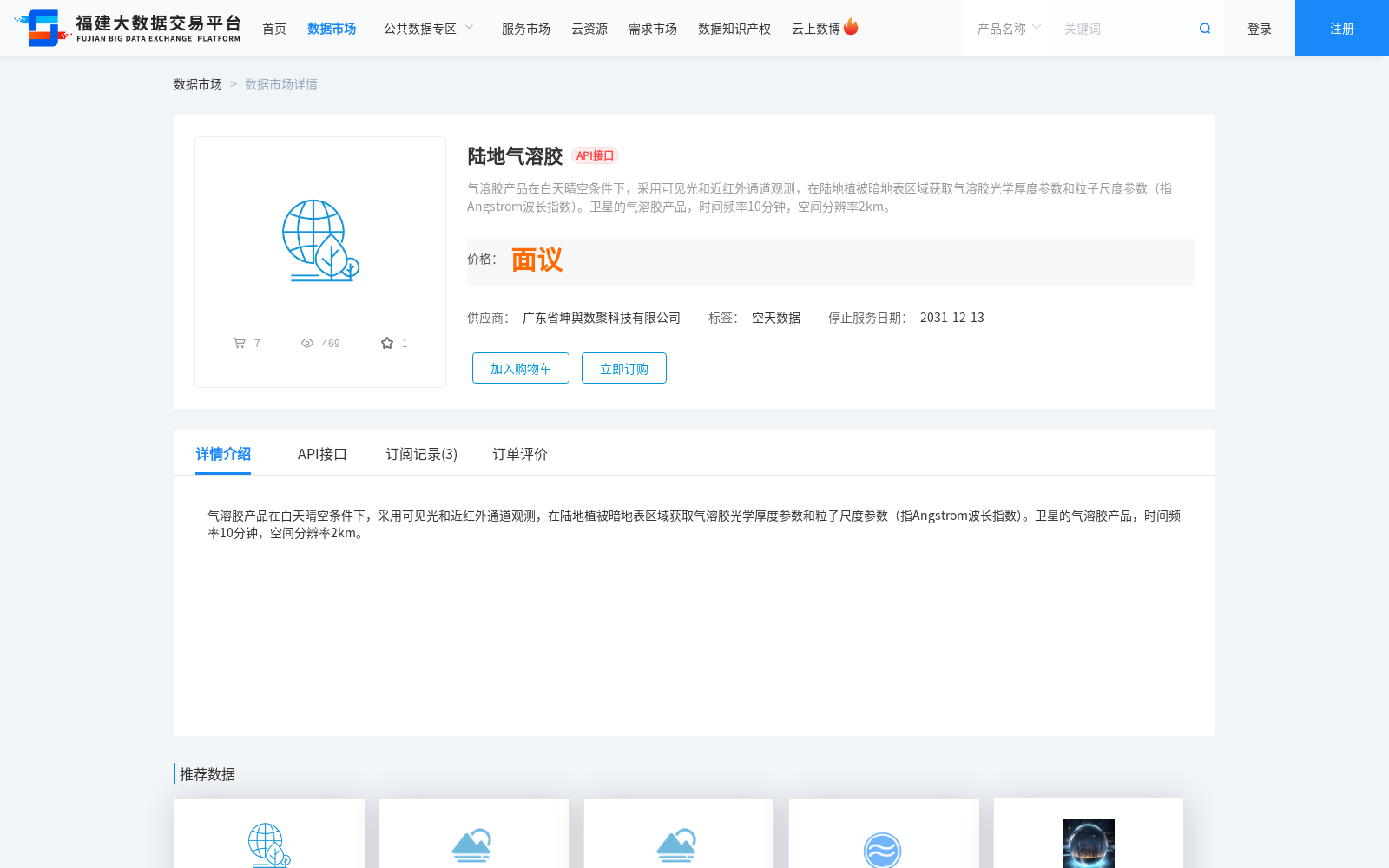
Task: Open the second recommended mountain icon card
Action: coord(474,833)
